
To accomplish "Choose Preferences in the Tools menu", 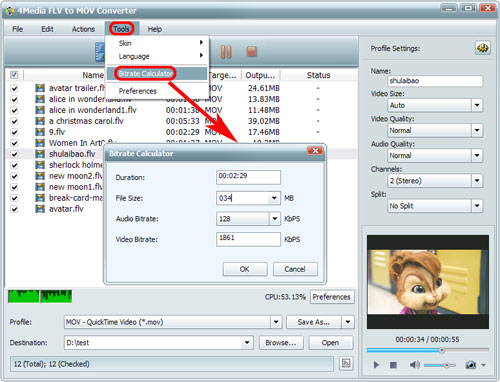I will tap(157, 91).
